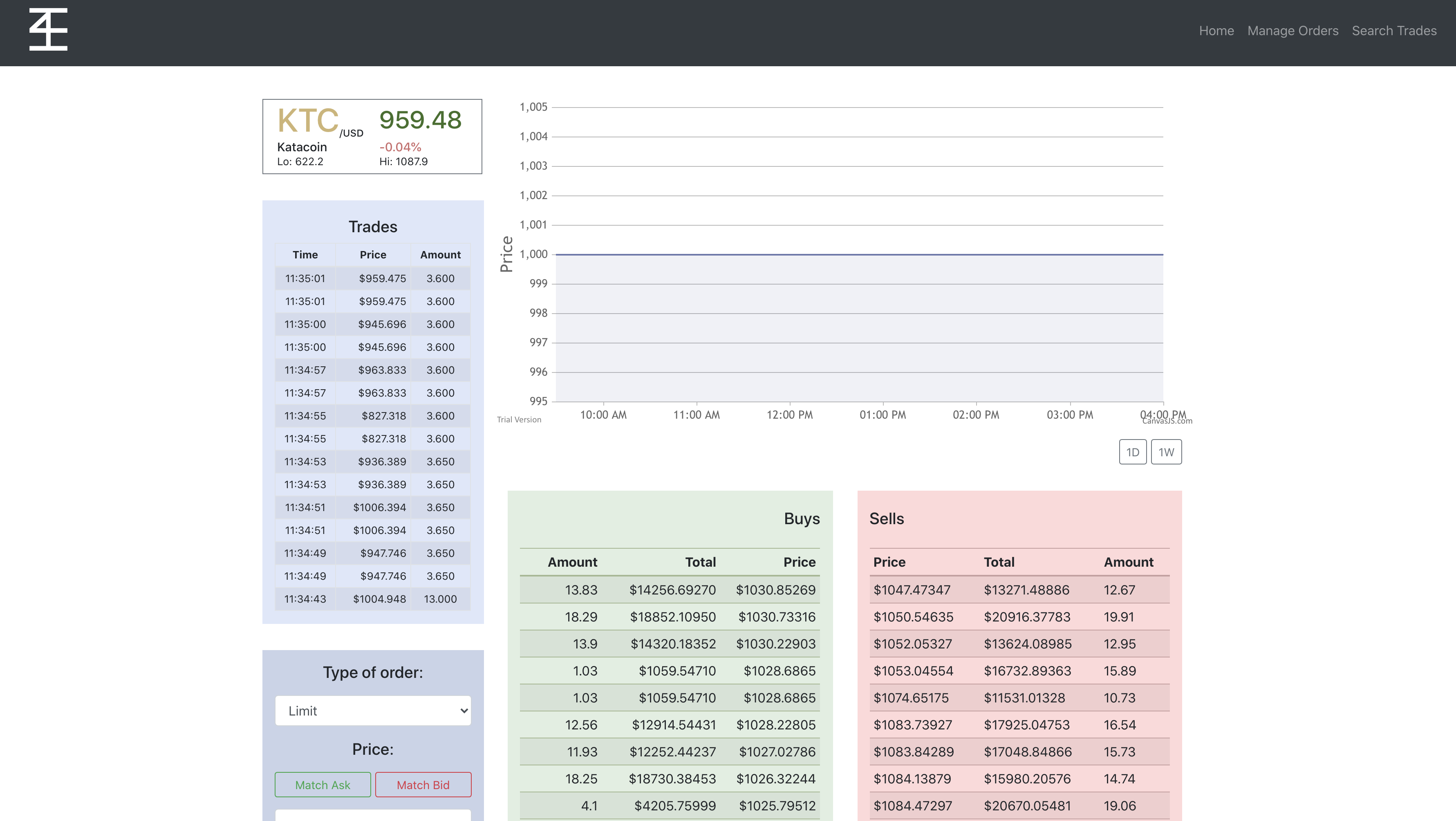Viewport: 1456px width, 821px height.
Task: Open the order type Limit dropdown
Action: [373, 711]
